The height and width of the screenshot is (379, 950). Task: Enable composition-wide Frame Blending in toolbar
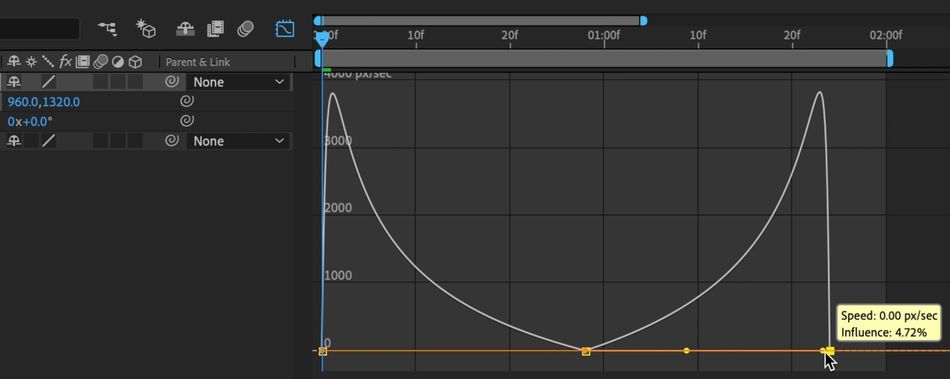coord(215,28)
